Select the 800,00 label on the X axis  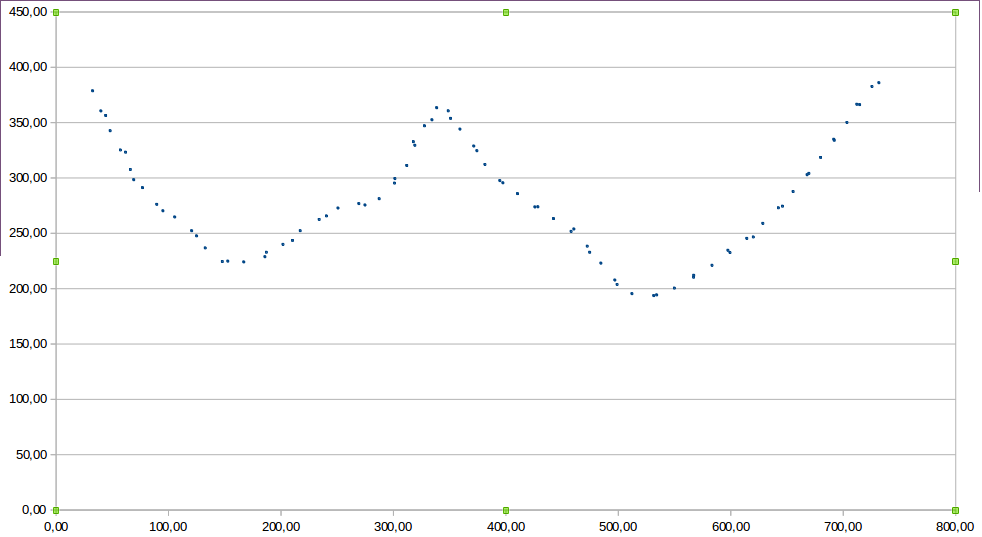pyautogui.click(x=955, y=526)
